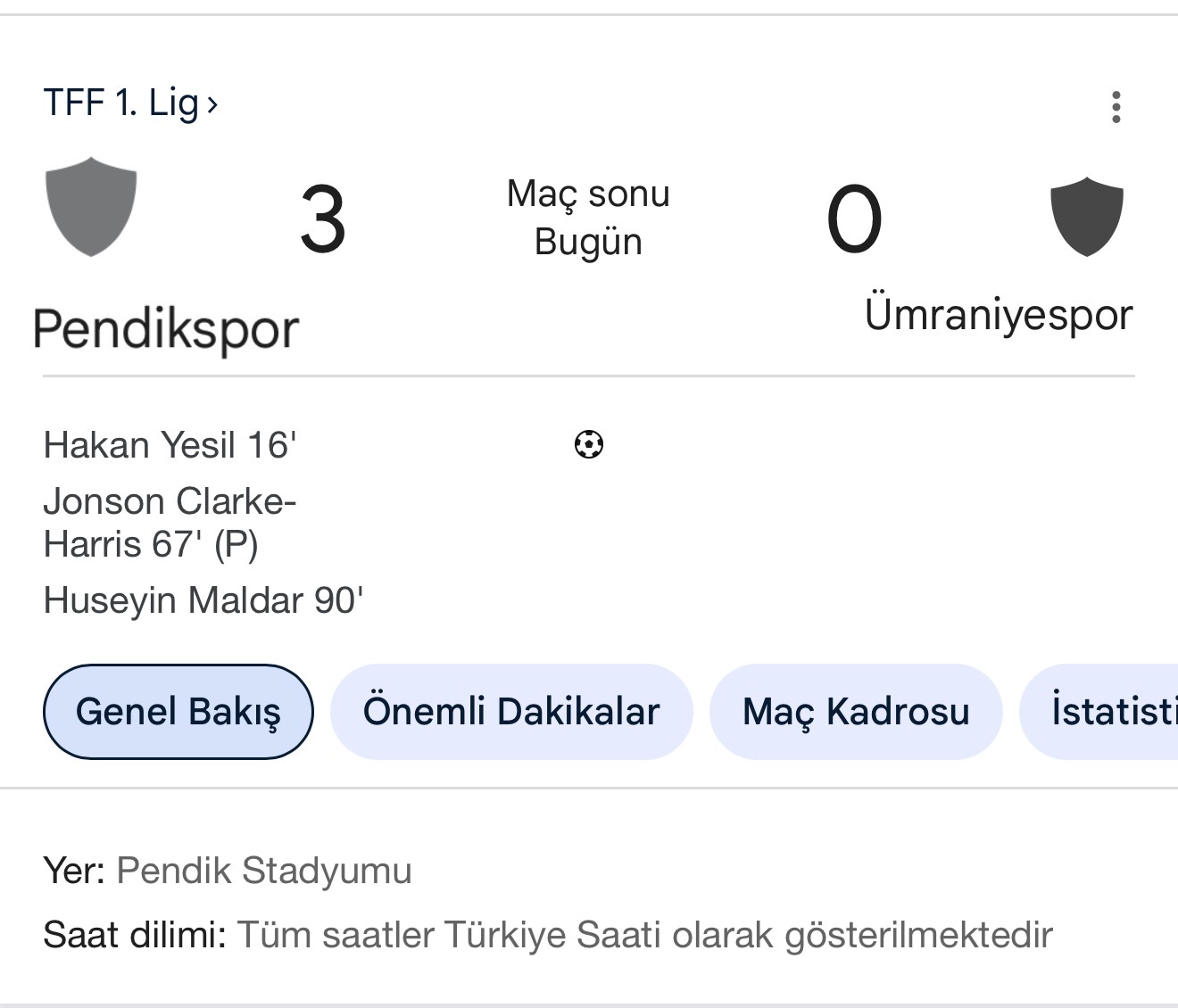Viewport: 1178px width, 1008px height.
Task: Click the Saat dilimi time zone note
Action: coord(547,936)
